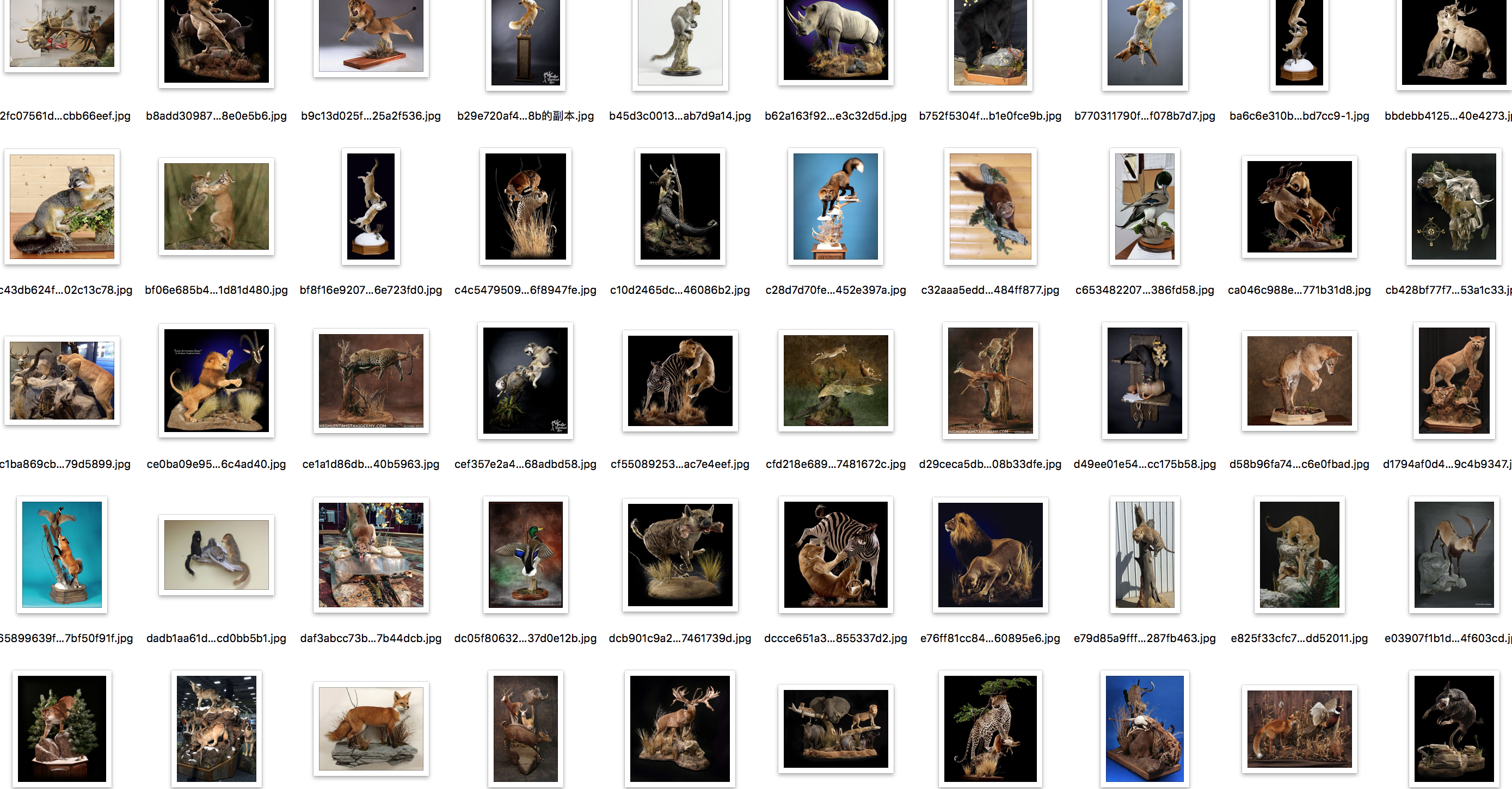Open the lion and oryx picture ce0ba09e95...6c4ad40.jpg
The image size is (1512, 789).
click(x=216, y=381)
